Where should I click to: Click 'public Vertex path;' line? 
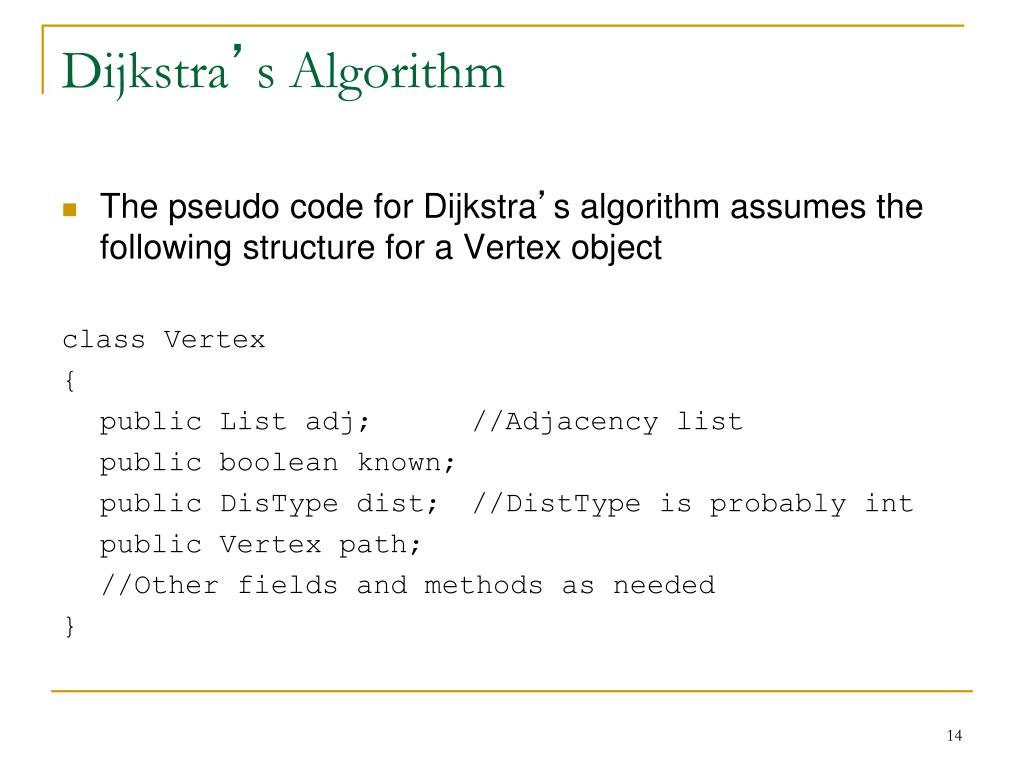point(260,545)
